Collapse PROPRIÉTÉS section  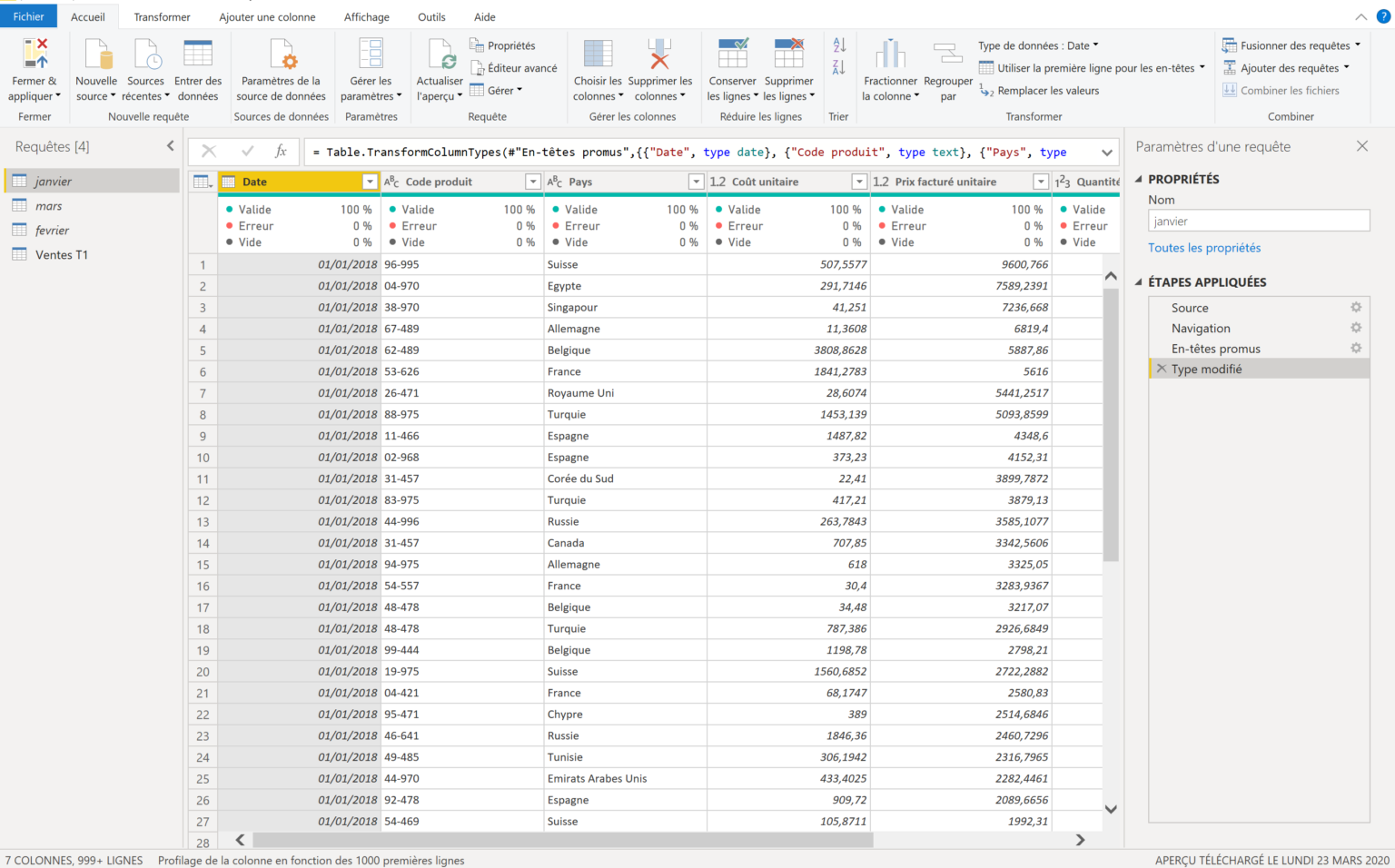(1139, 179)
